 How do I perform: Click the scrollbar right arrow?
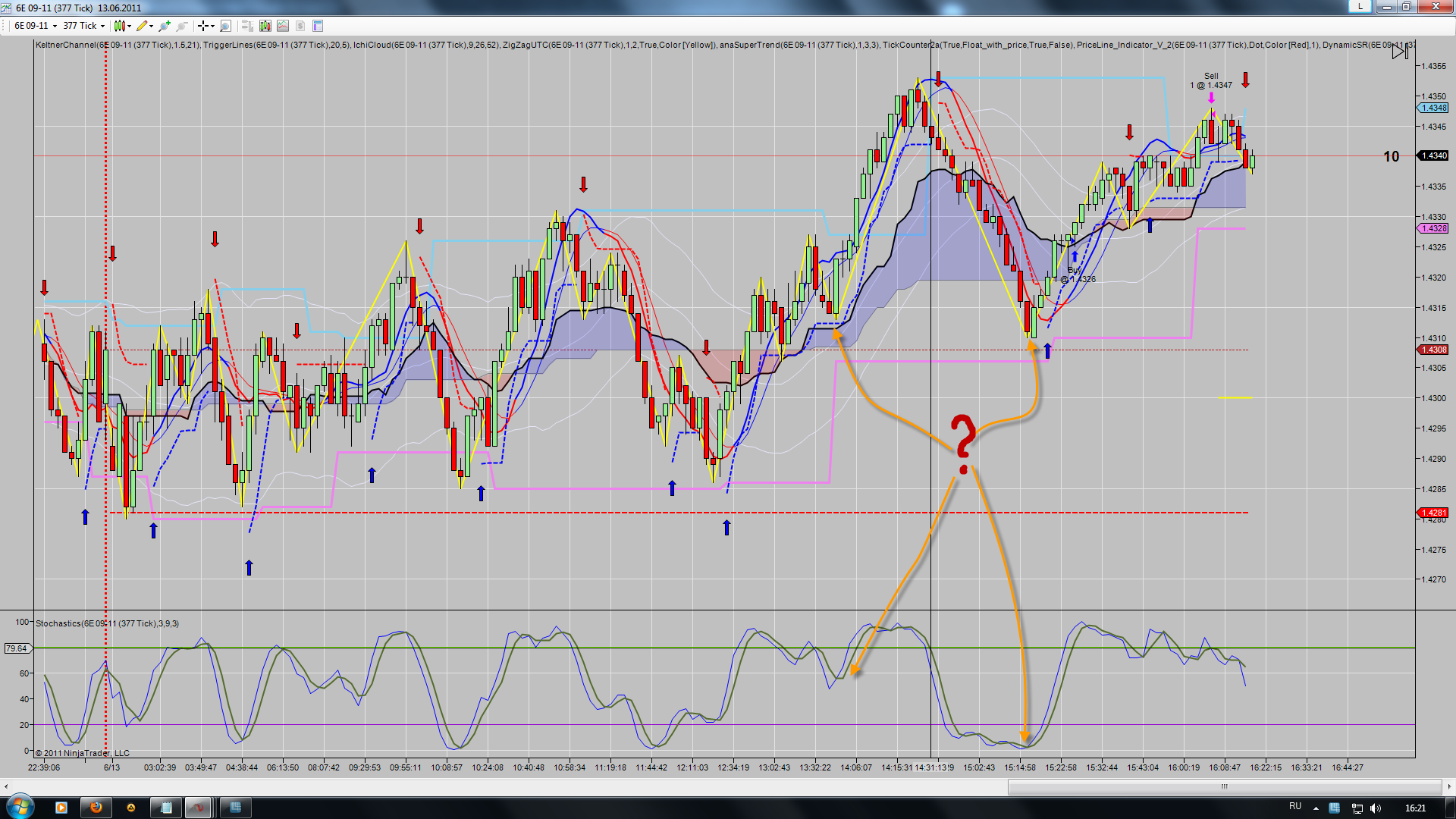[1449, 786]
